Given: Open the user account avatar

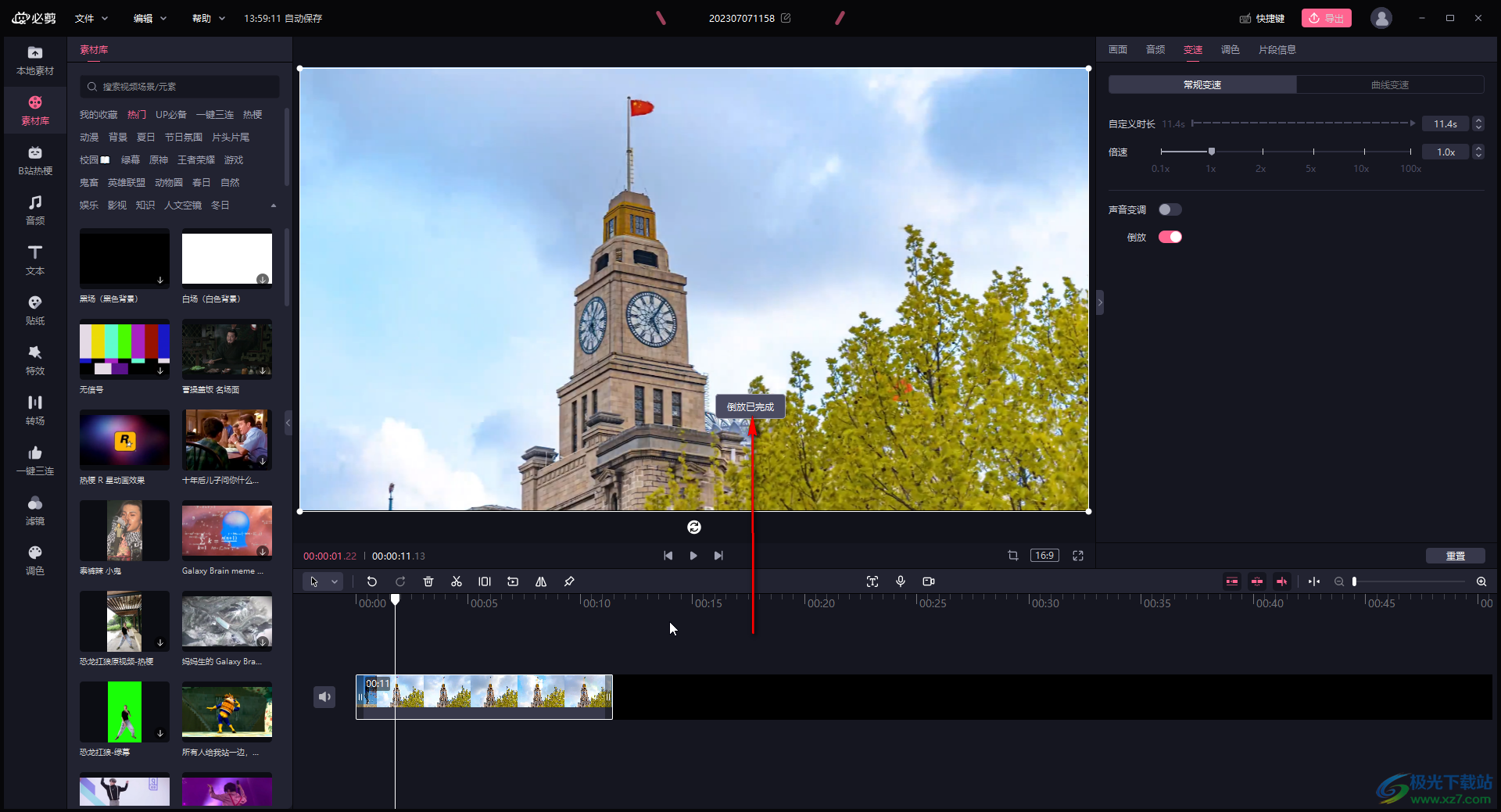Looking at the screenshot, I should 1381,18.
